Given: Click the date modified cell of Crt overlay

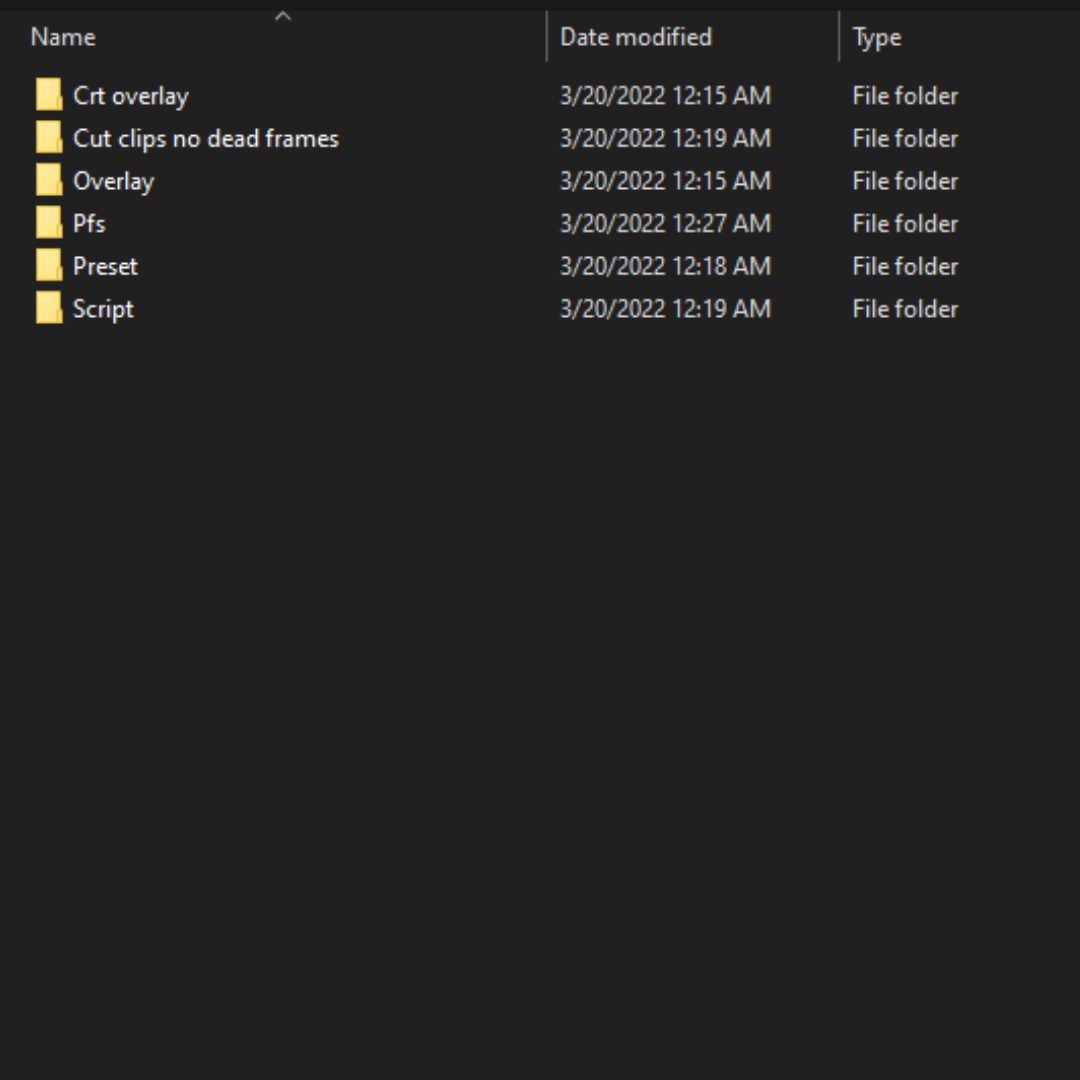Looking at the screenshot, I should tap(665, 95).
